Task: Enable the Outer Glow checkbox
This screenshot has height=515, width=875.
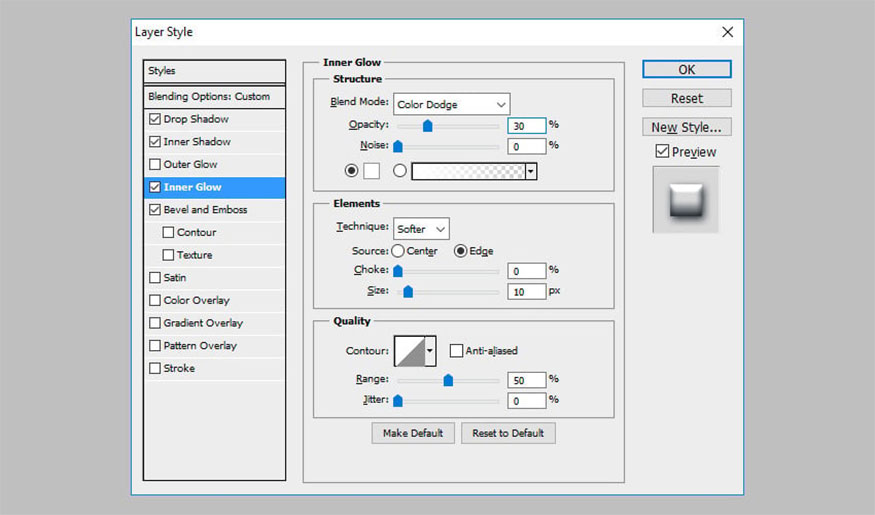Action: pyautogui.click(x=154, y=165)
